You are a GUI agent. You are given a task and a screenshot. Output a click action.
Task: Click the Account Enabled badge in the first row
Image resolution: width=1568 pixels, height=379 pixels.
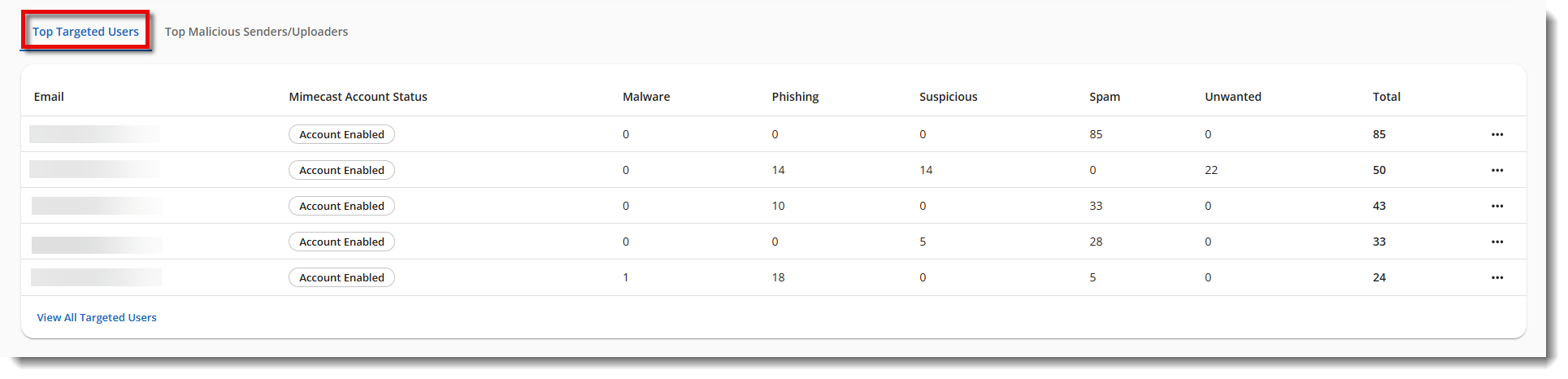[341, 134]
